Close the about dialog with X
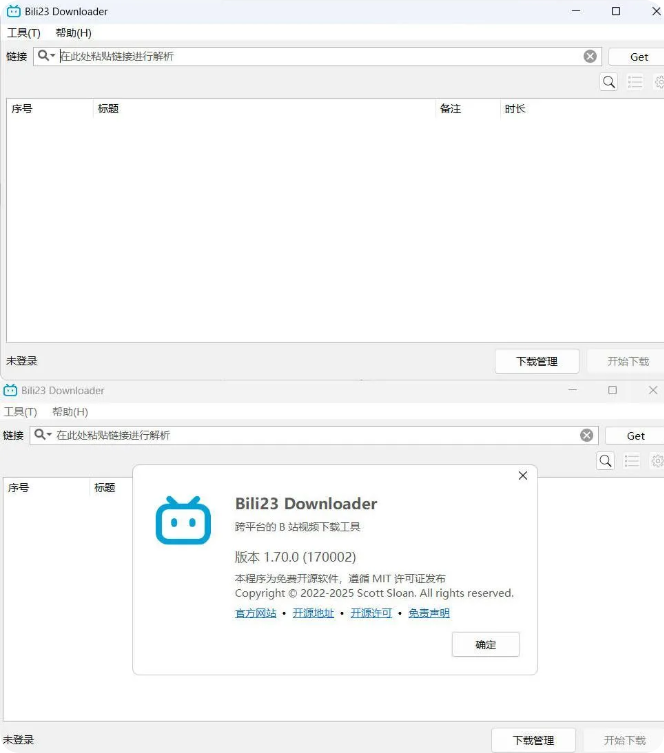This screenshot has height=753, width=664. point(523,475)
